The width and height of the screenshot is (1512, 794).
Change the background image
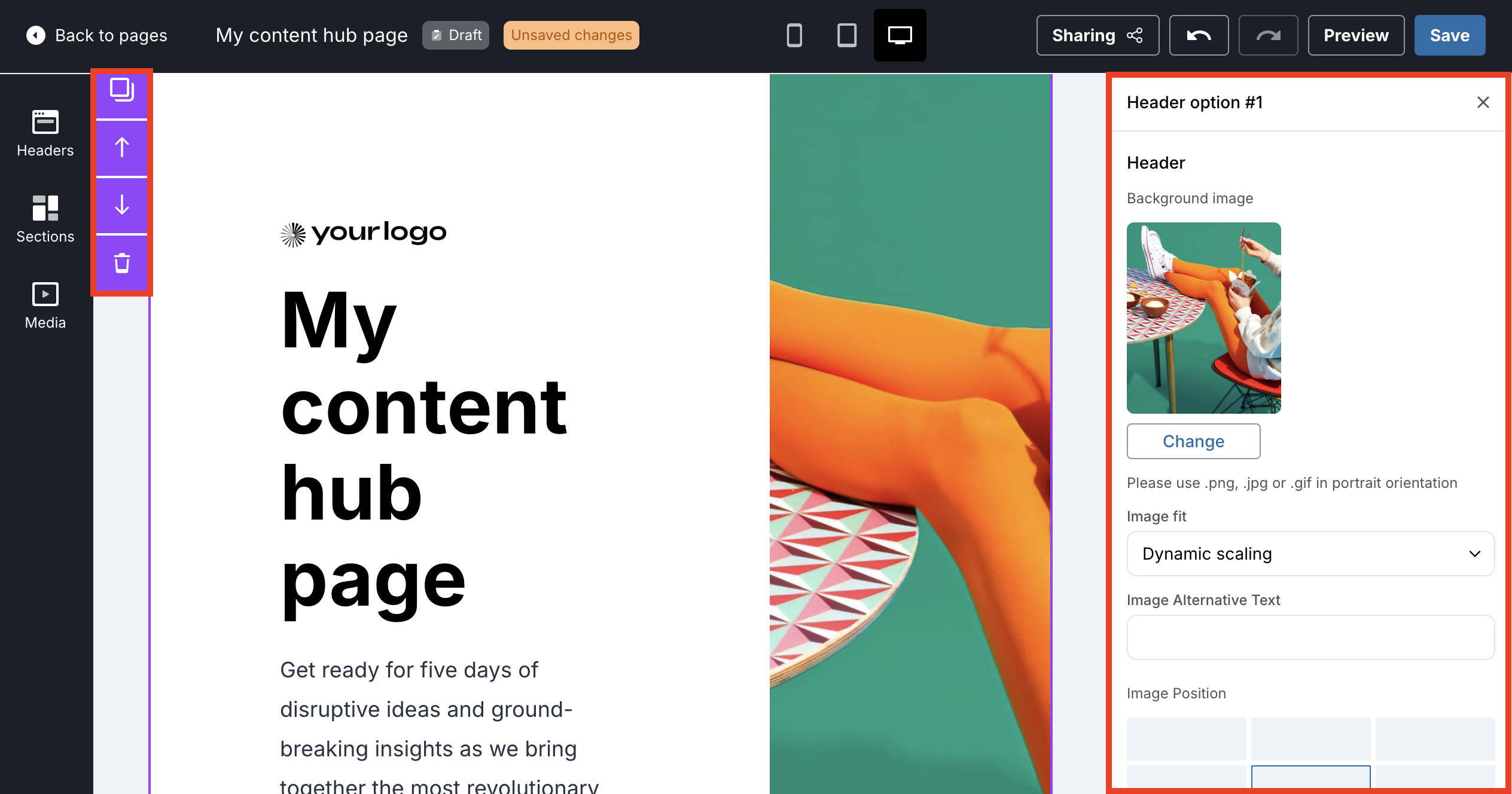[x=1193, y=441]
